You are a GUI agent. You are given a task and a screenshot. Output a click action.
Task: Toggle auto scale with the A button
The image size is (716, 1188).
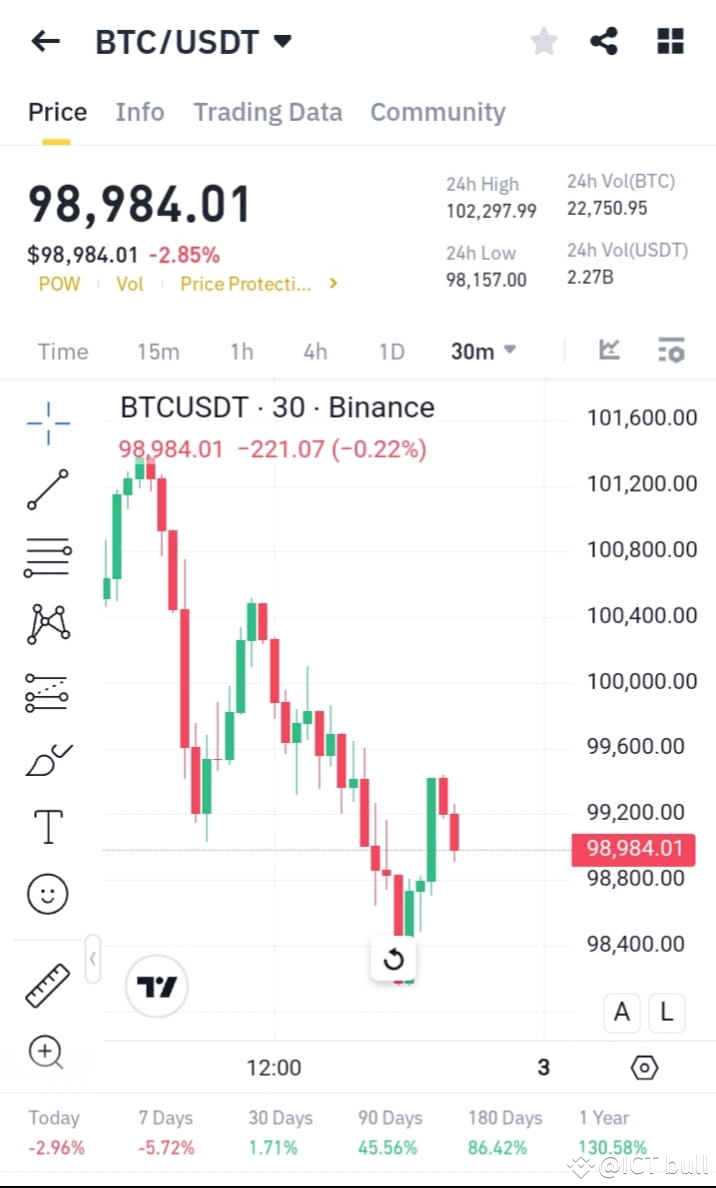[x=621, y=1013]
